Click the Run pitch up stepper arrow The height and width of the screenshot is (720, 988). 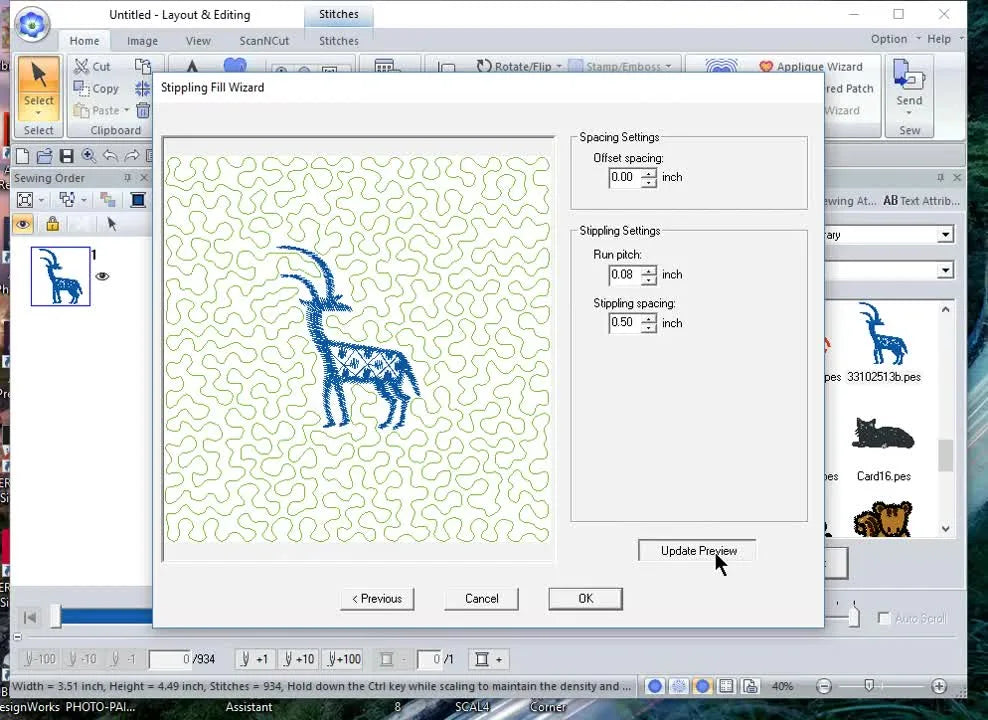pos(649,271)
